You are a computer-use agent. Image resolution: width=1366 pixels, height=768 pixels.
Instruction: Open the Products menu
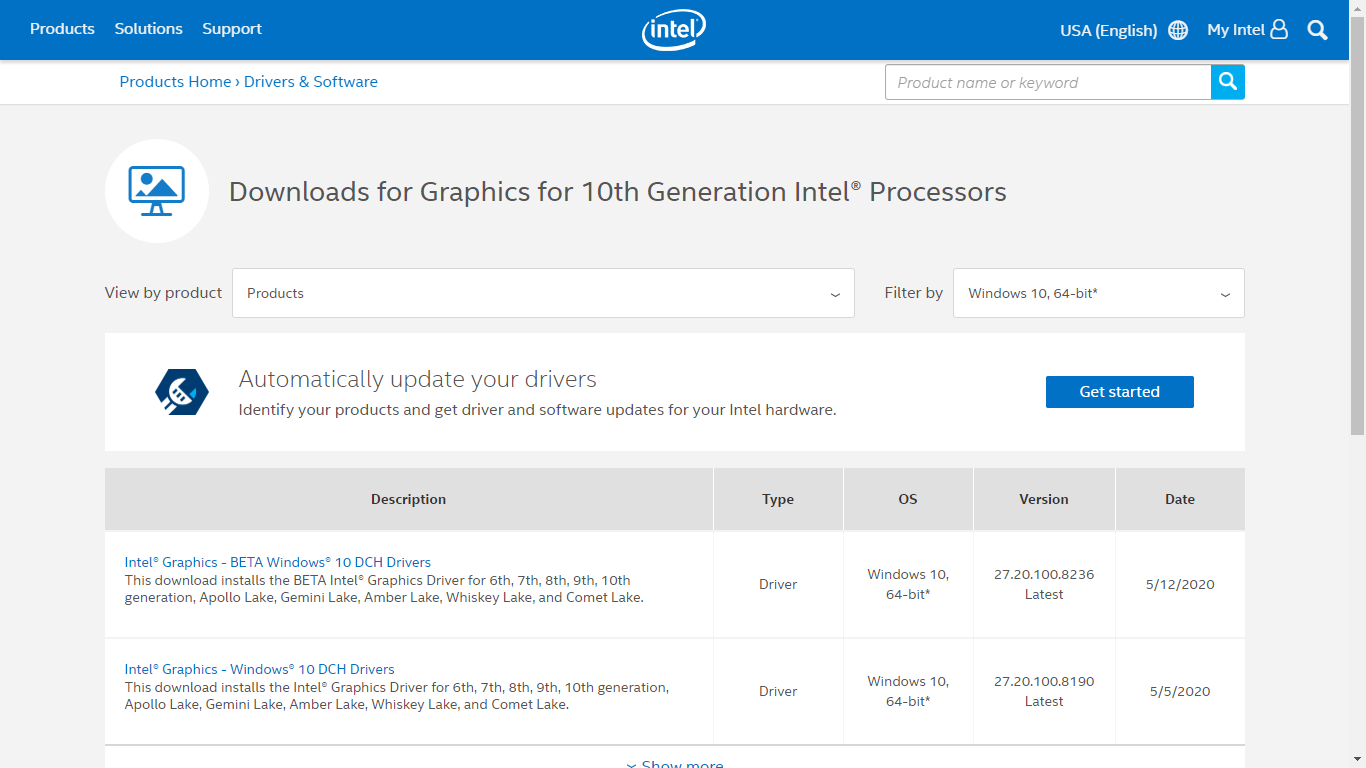[x=62, y=29]
